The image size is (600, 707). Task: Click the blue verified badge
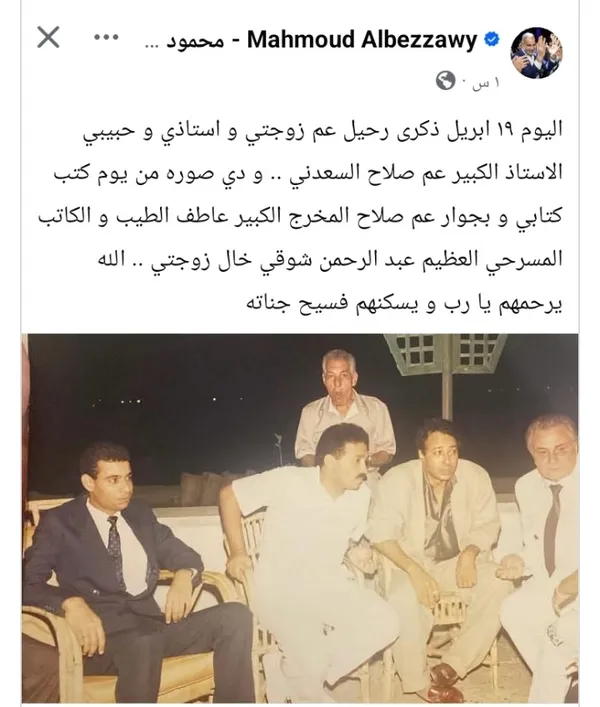[491, 40]
